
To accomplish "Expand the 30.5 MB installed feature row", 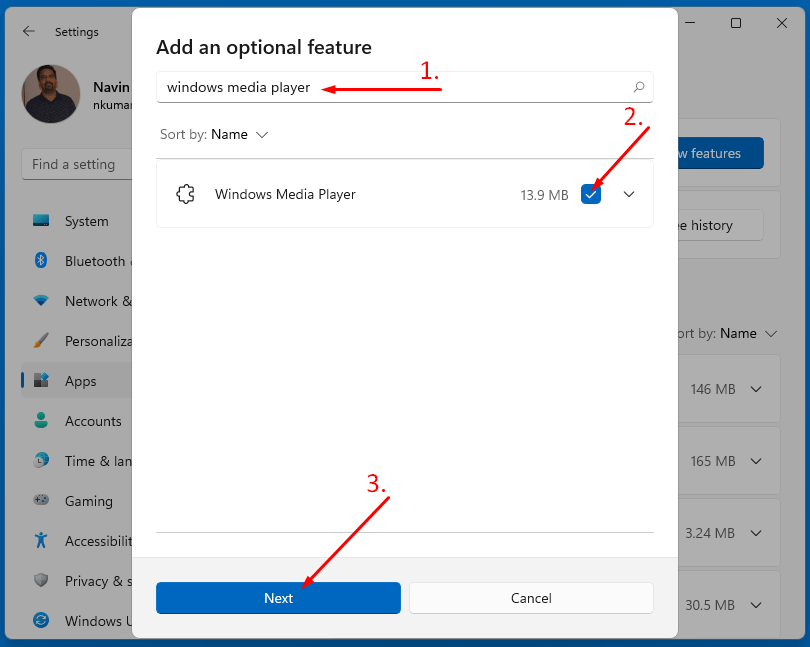I will pyautogui.click(x=756, y=605).
